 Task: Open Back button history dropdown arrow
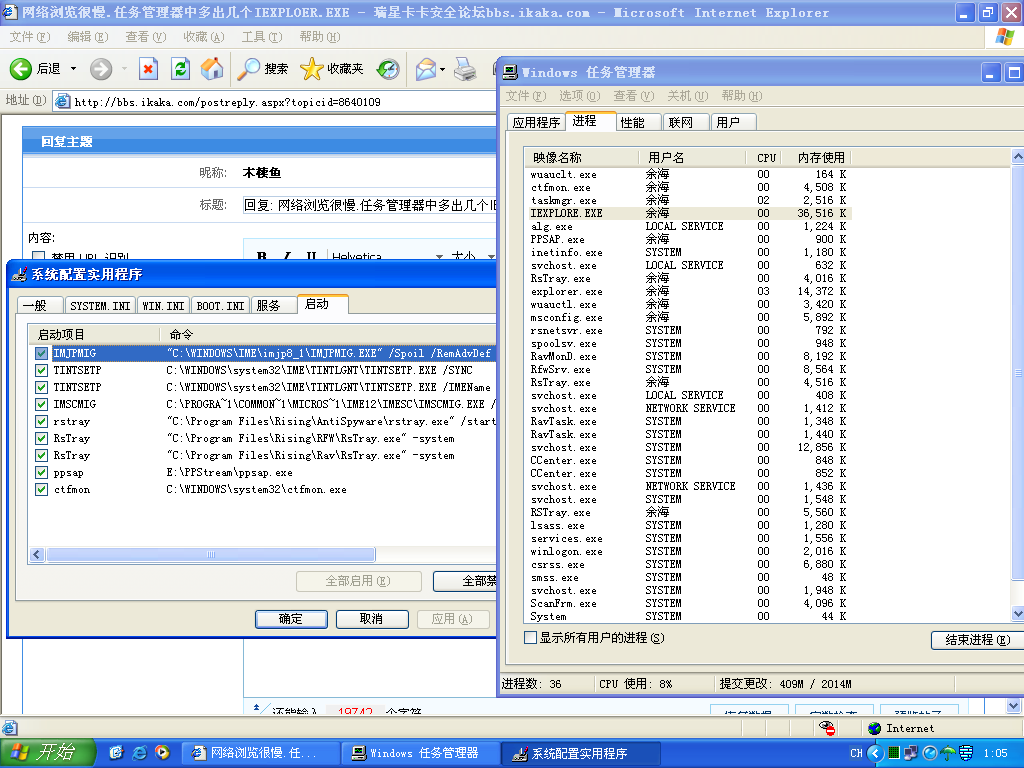pyautogui.click(x=73, y=69)
